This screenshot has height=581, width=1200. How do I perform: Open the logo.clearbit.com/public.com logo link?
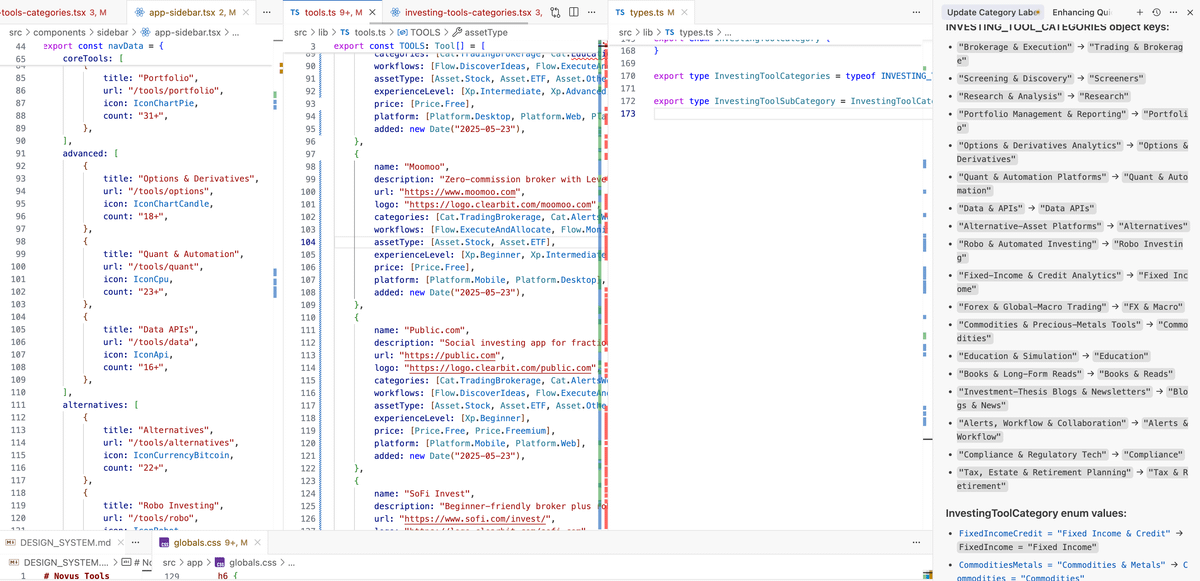(x=499, y=368)
